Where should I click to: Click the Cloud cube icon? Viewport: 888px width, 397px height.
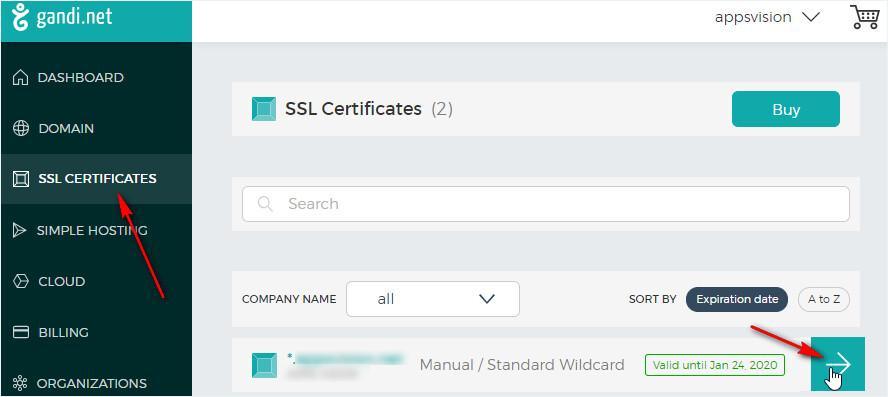[20, 281]
